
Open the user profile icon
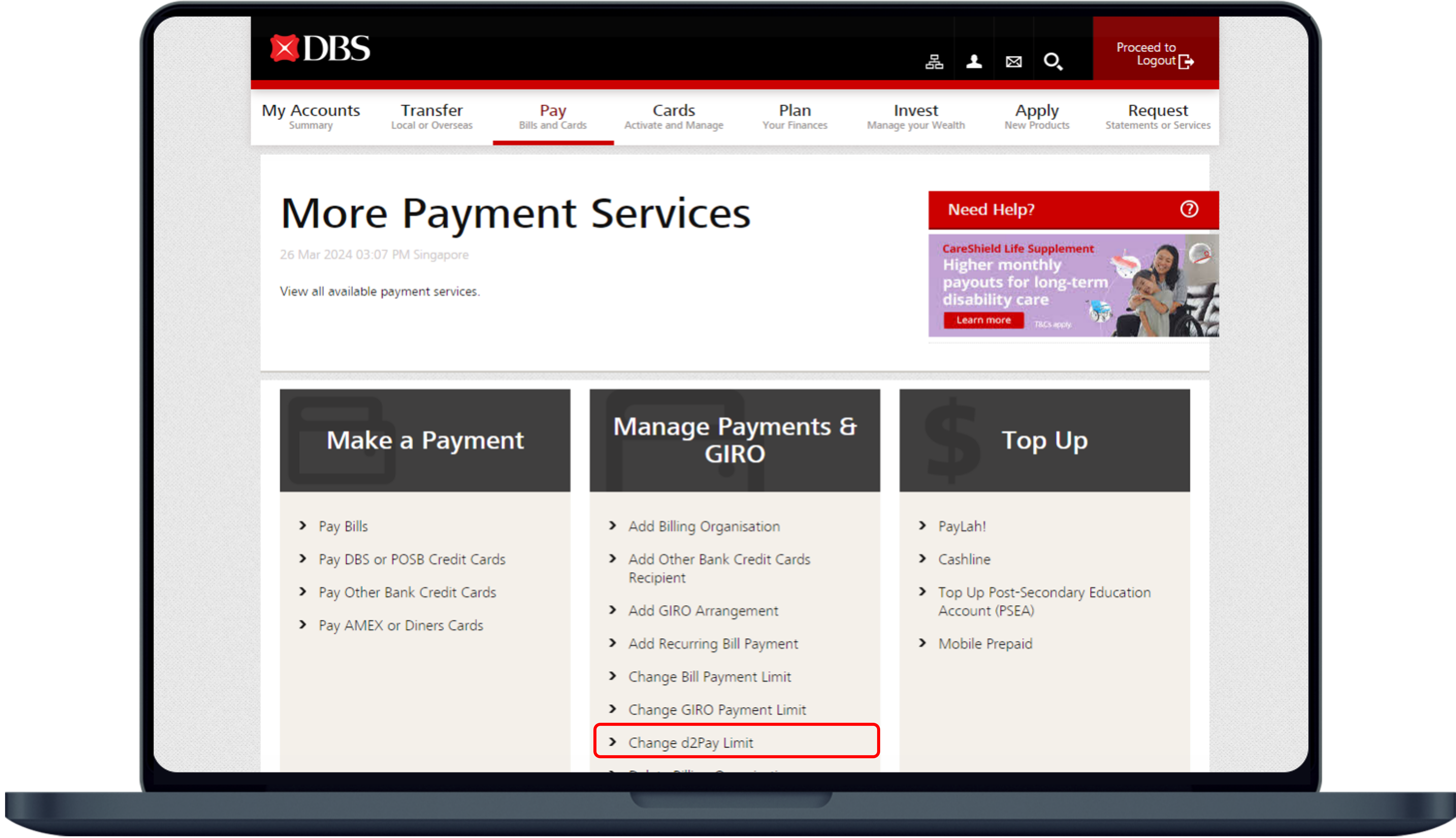coord(974,61)
